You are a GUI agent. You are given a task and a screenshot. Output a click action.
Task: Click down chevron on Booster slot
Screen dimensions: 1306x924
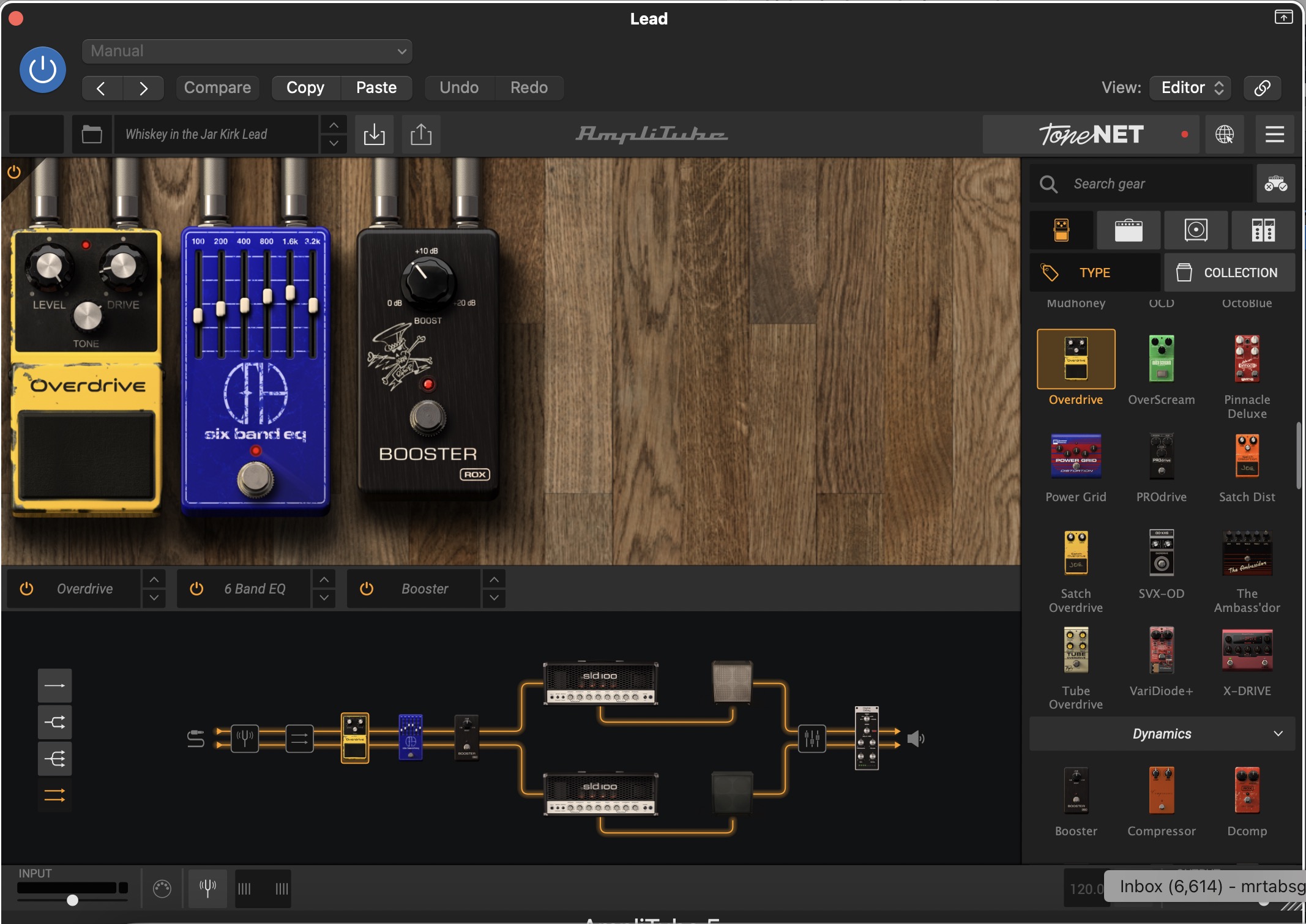coord(494,598)
